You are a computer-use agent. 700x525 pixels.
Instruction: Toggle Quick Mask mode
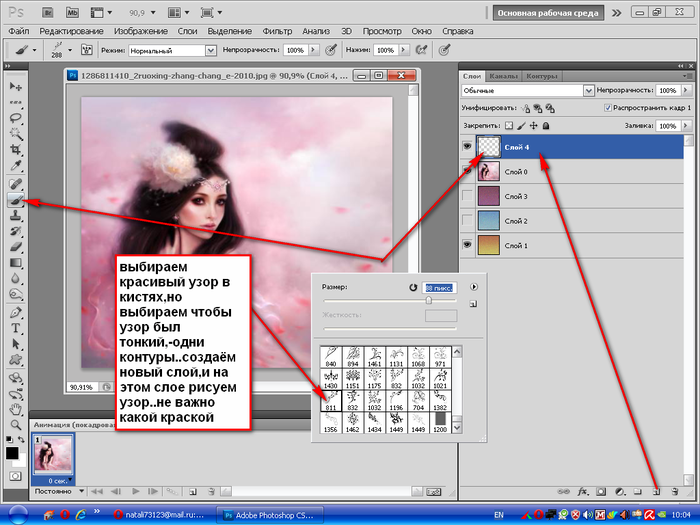(15, 476)
